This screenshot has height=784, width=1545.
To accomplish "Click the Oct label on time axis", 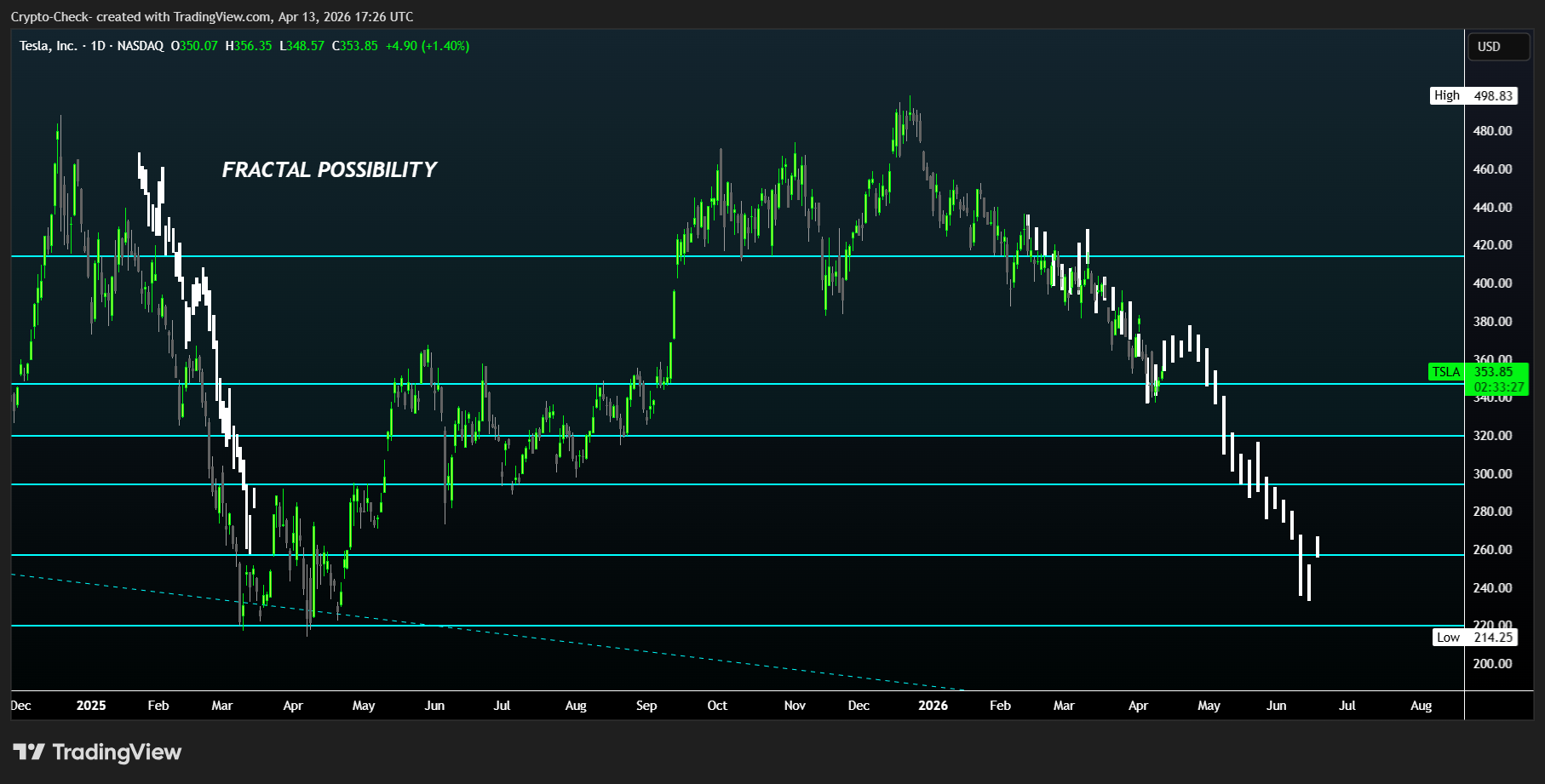I will [x=717, y=706].
